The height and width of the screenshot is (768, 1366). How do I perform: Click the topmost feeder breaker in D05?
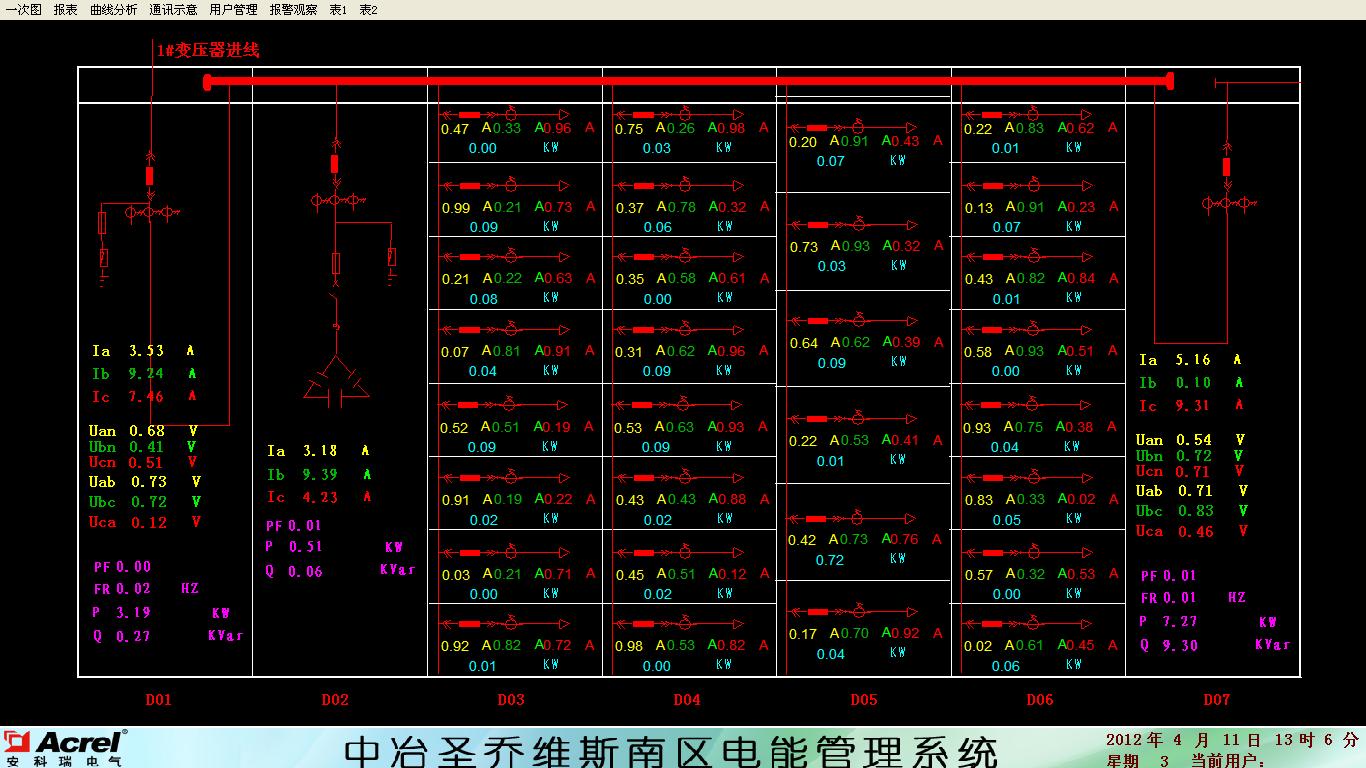pyautogui.click(x=817, y=128)
